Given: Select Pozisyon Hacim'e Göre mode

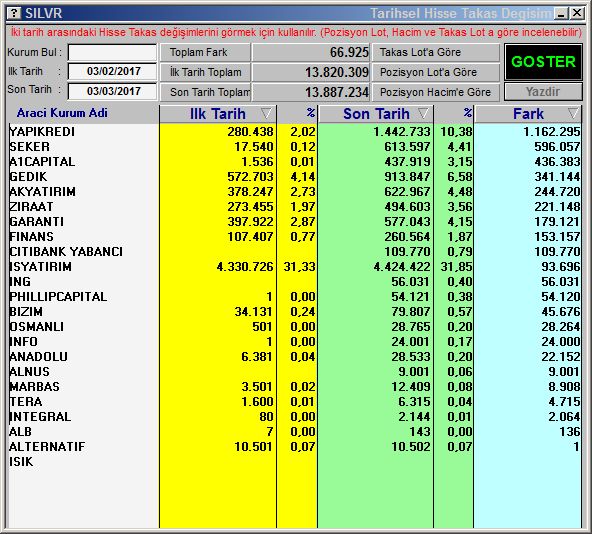Looking at the screenshot, I should coord(436,92).
